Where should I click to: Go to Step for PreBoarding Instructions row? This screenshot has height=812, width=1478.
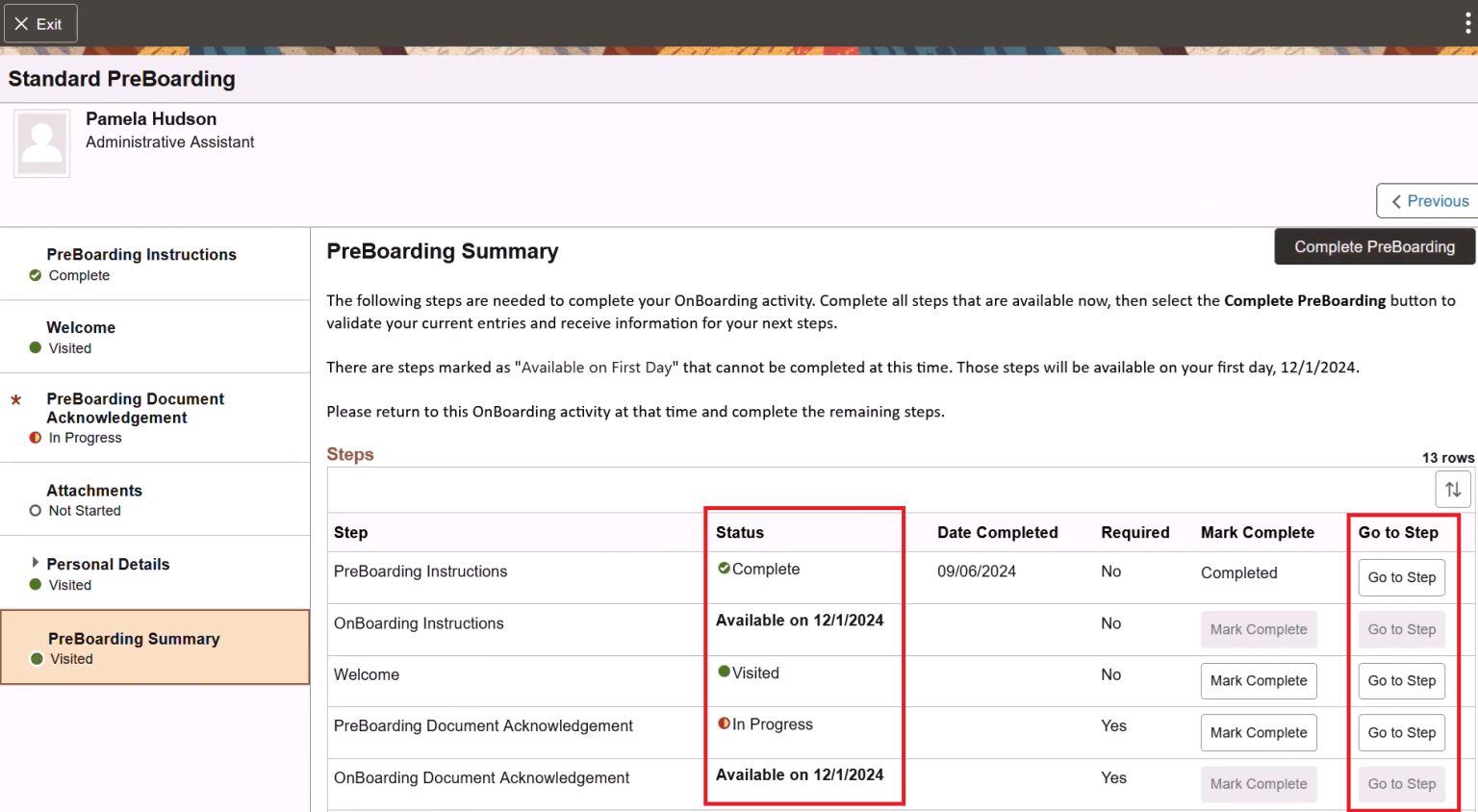click(1401, 577)
